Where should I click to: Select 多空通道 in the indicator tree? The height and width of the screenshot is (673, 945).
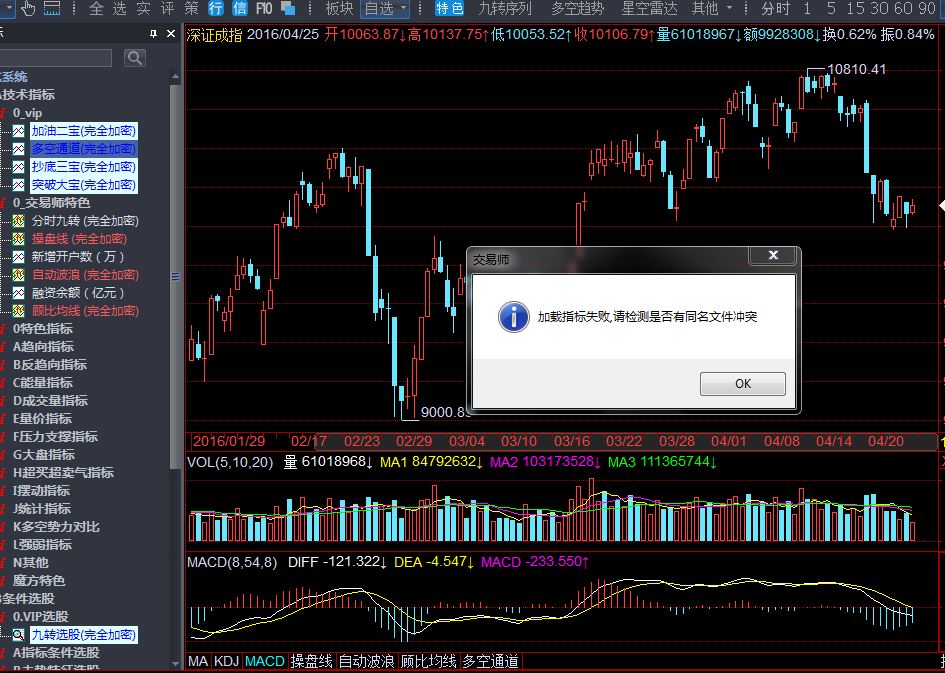click(x=82, y=149)
